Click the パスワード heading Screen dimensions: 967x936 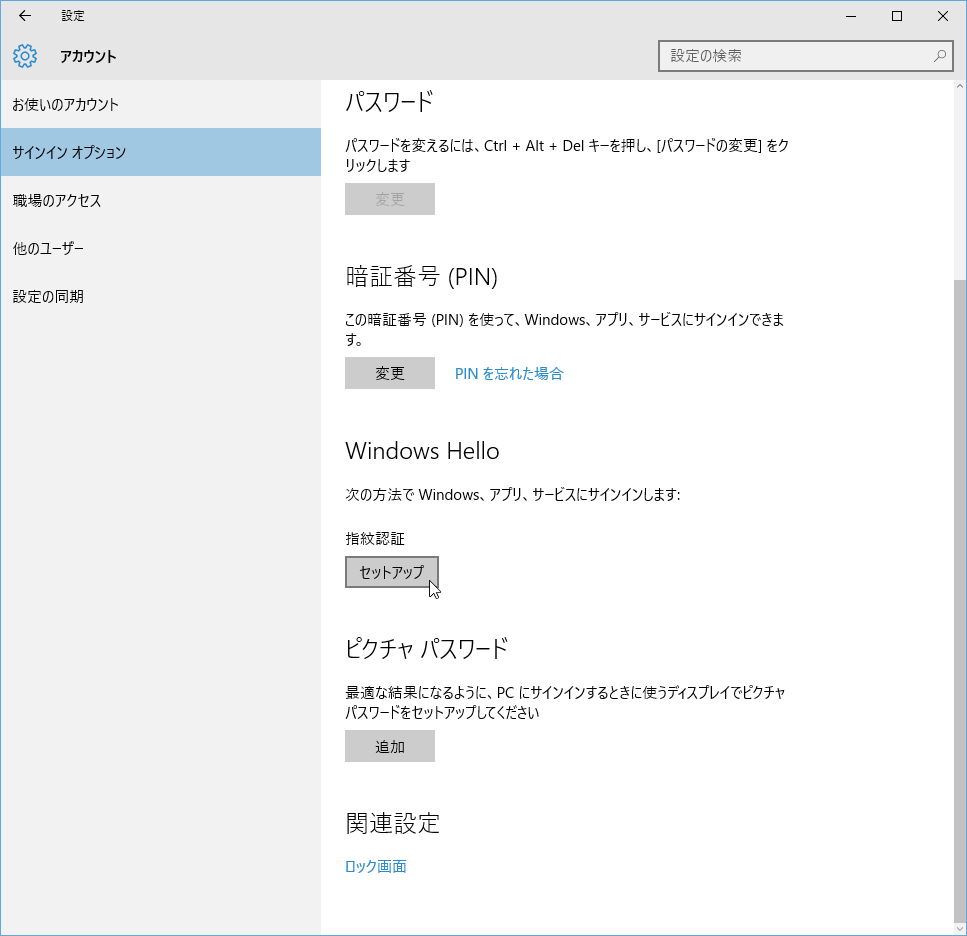point(390,102)
